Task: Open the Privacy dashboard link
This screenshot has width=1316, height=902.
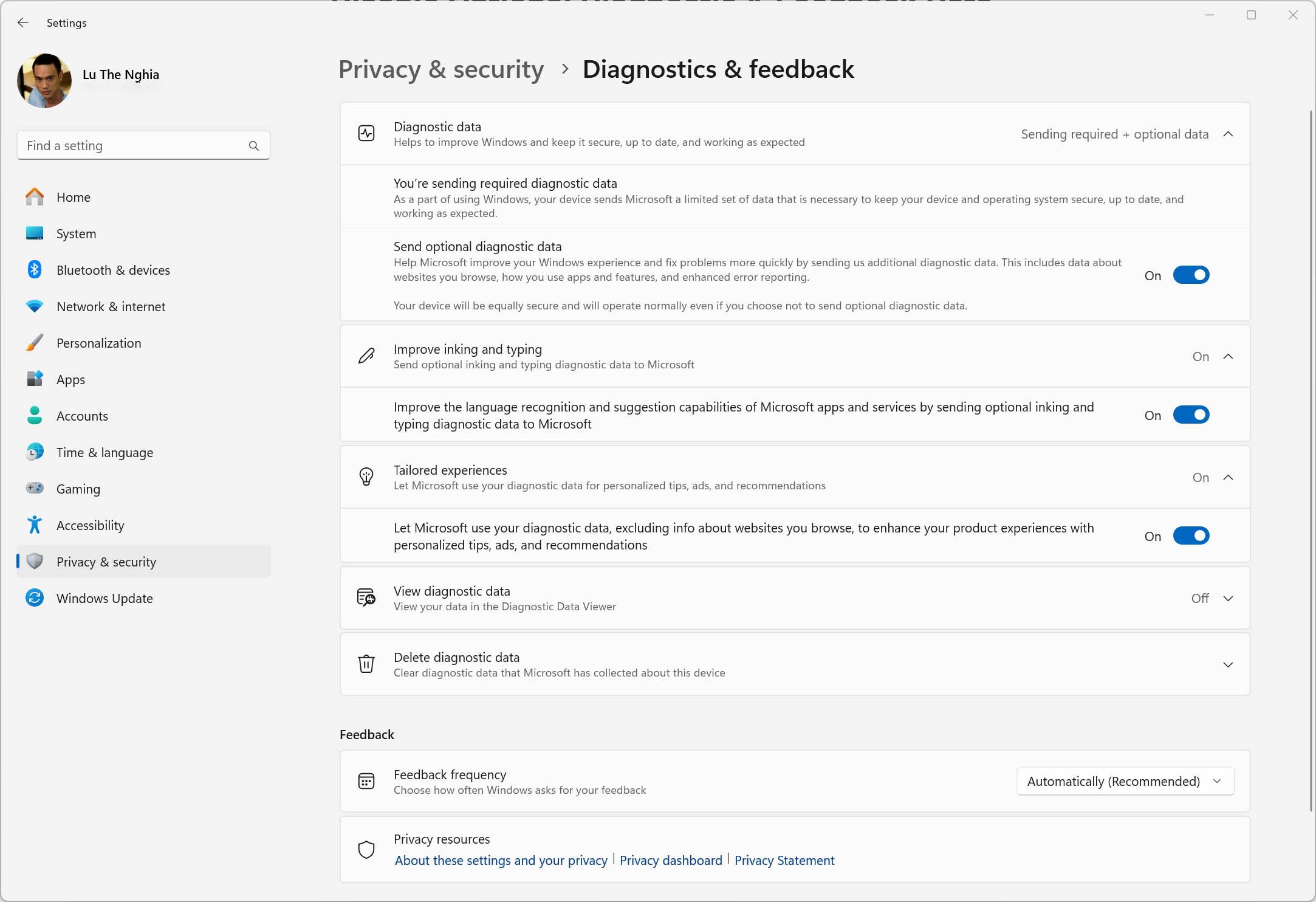Action: pos(671,860)
